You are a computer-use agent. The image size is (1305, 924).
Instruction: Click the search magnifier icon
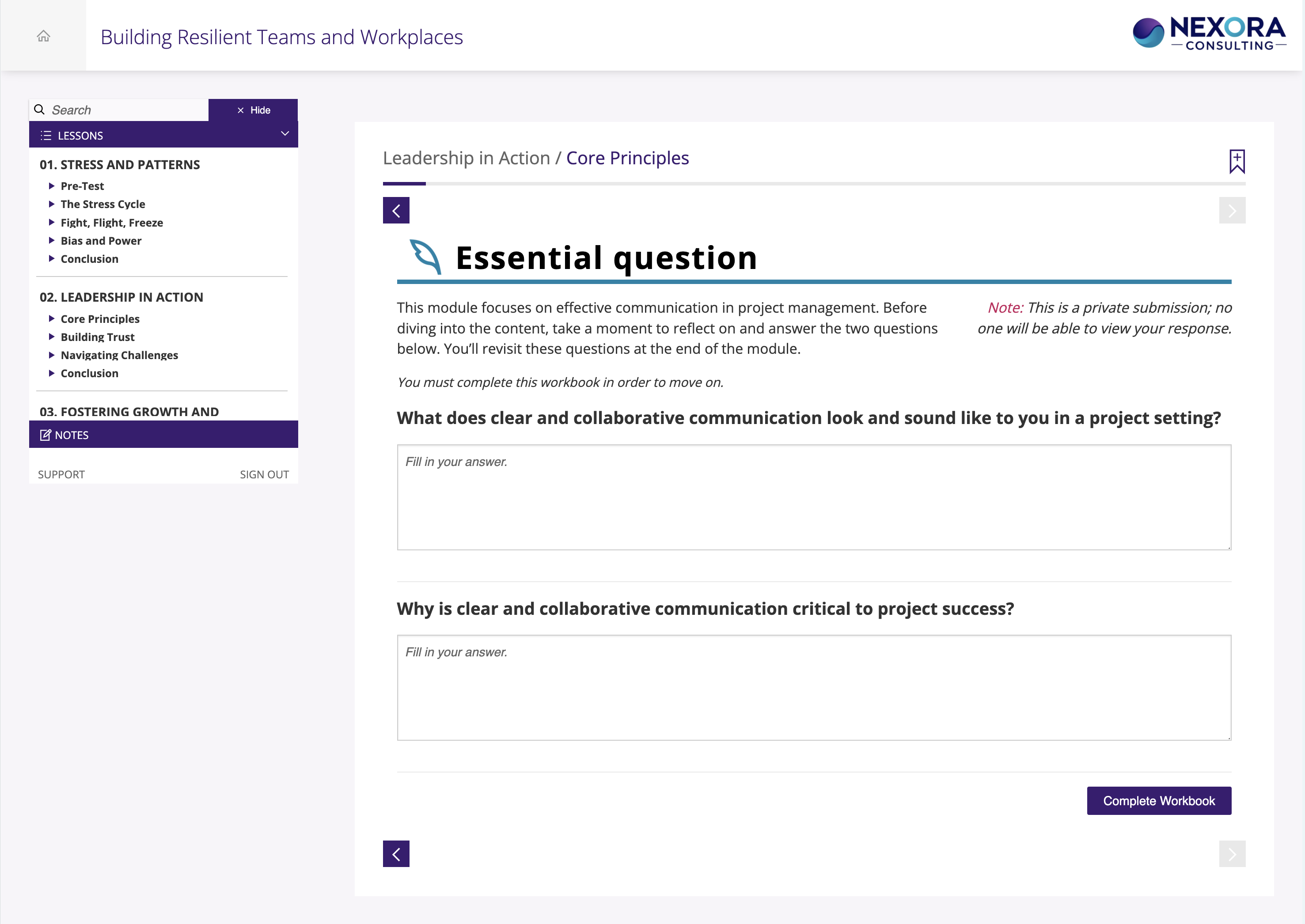(x=39, y=110)
